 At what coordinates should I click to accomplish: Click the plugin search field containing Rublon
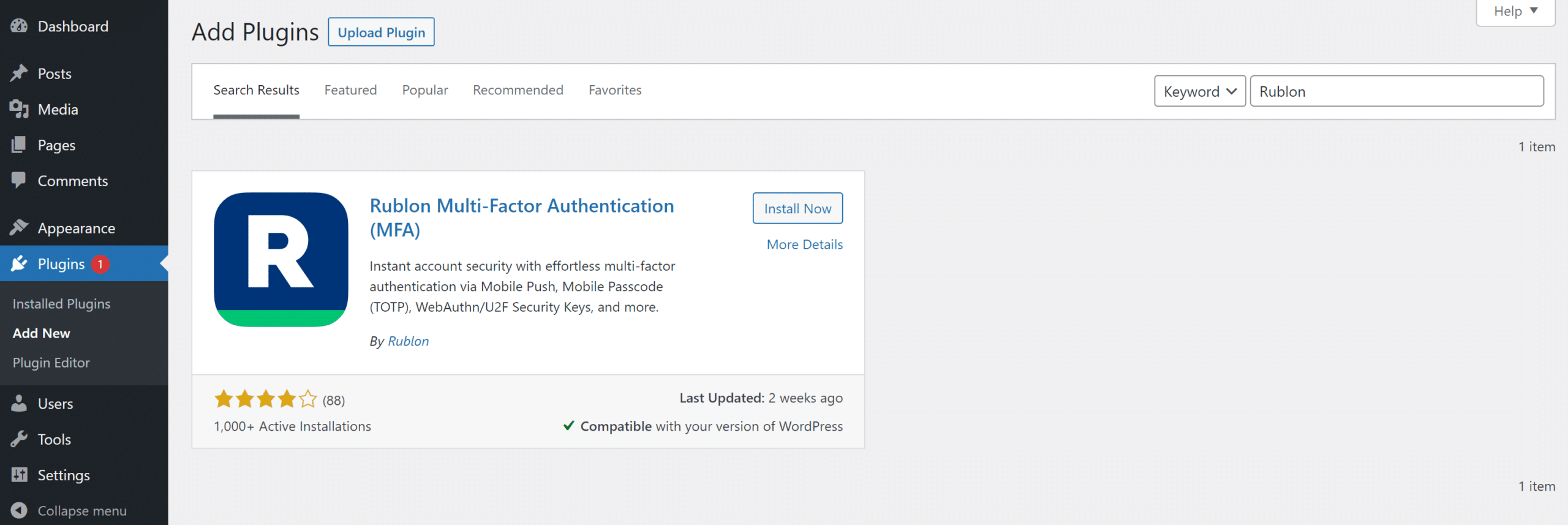(x=1396, y=91)
